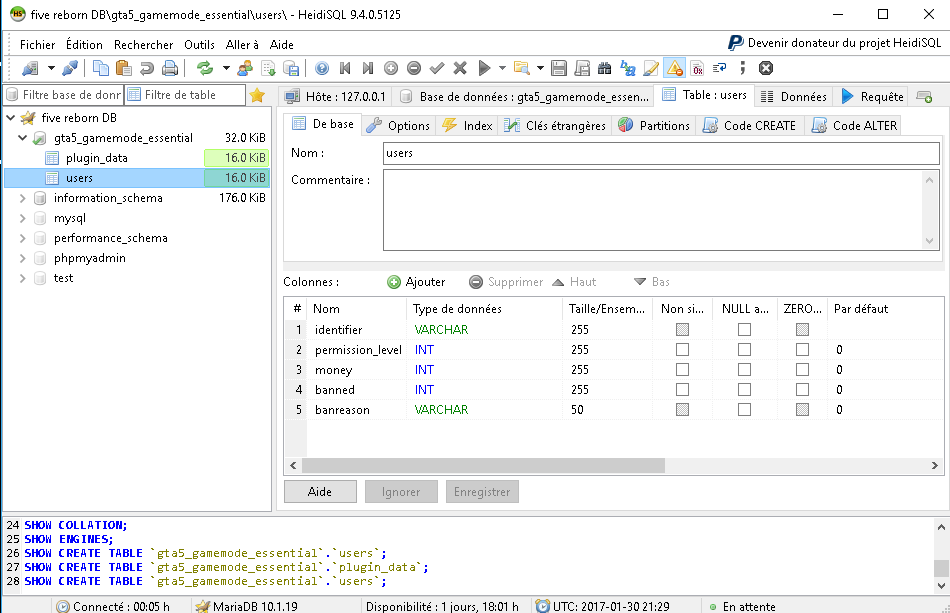Click the insert row plus icon
Image resolution: width=950 pixels, height=613 pixels.
pos(391,68)
